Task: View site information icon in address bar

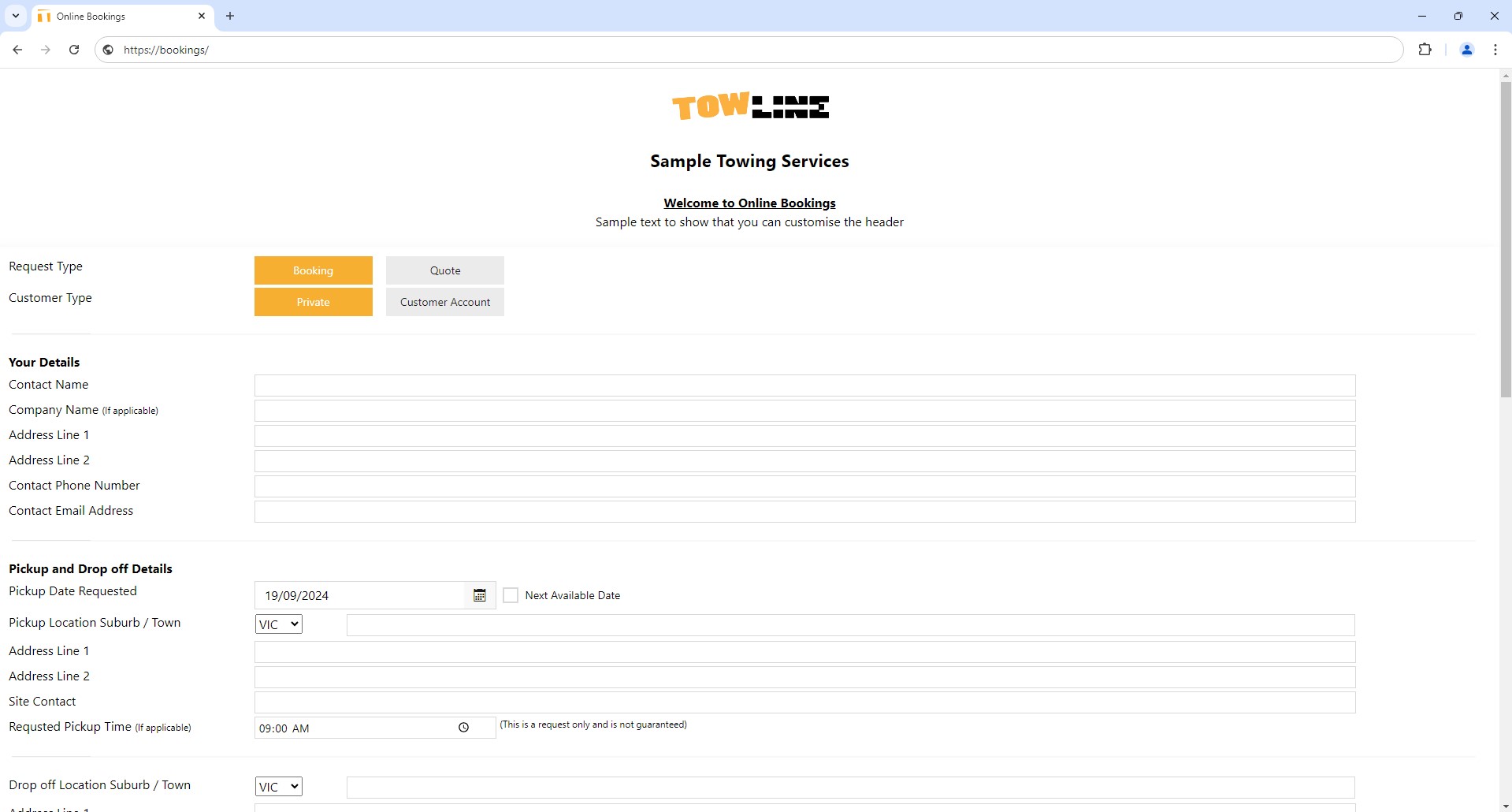Action: 109,50
